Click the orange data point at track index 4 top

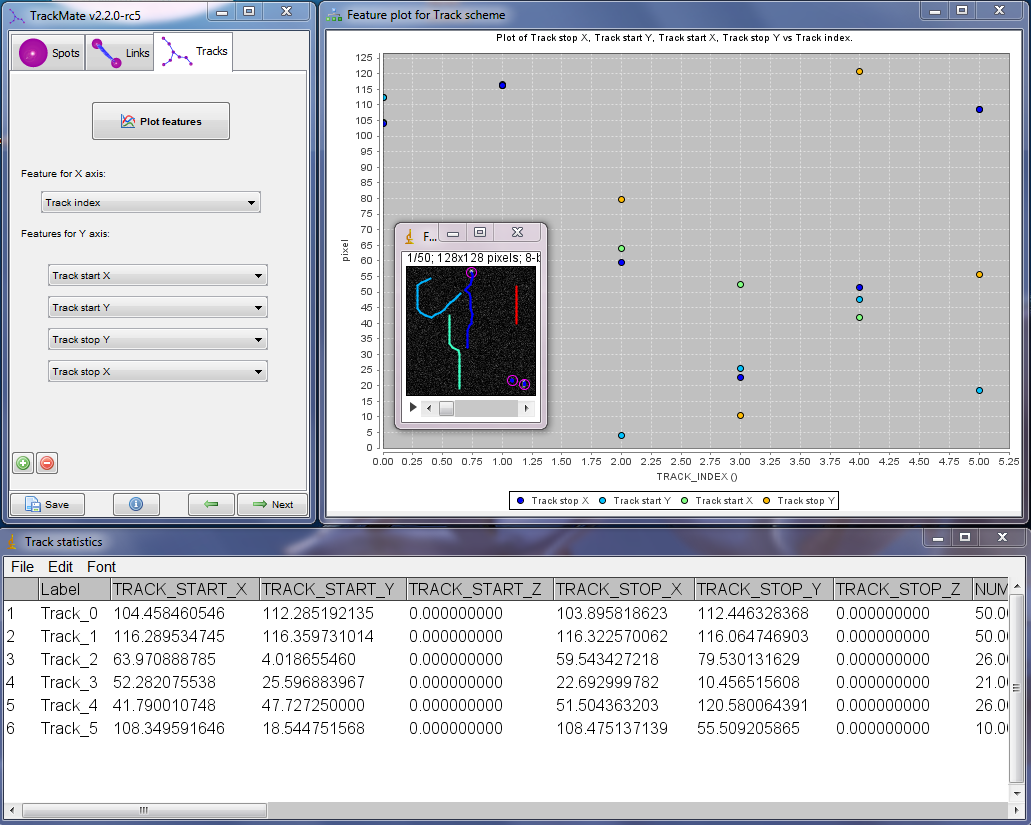pyautogui.click(x=859, y=72)
